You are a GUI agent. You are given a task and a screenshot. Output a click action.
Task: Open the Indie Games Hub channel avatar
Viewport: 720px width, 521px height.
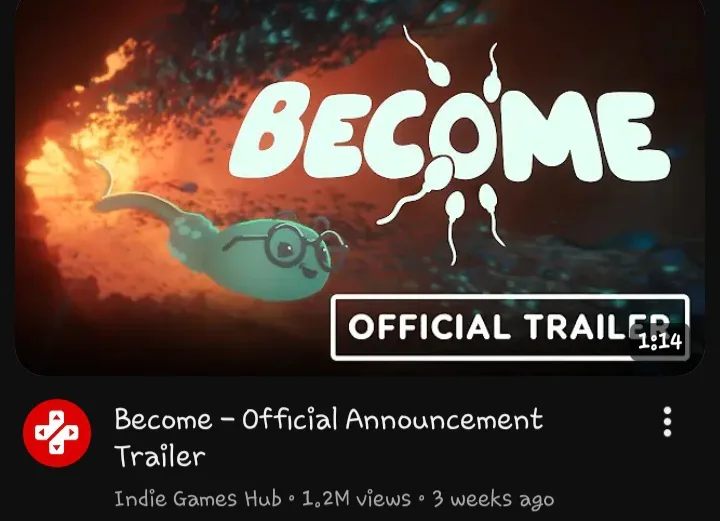coord(57,433)
